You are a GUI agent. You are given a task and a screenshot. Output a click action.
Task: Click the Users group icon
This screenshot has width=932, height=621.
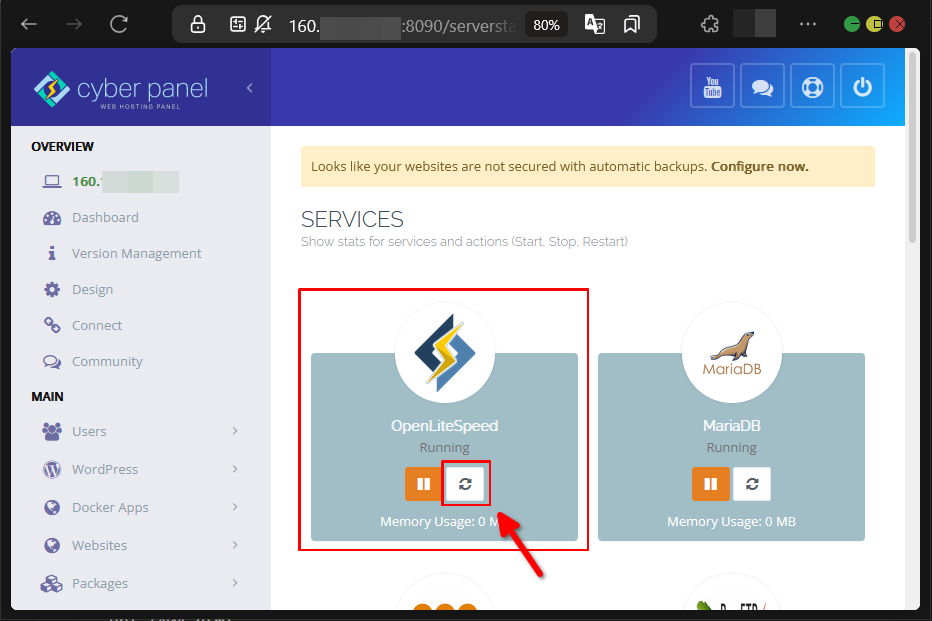(52, 431)
